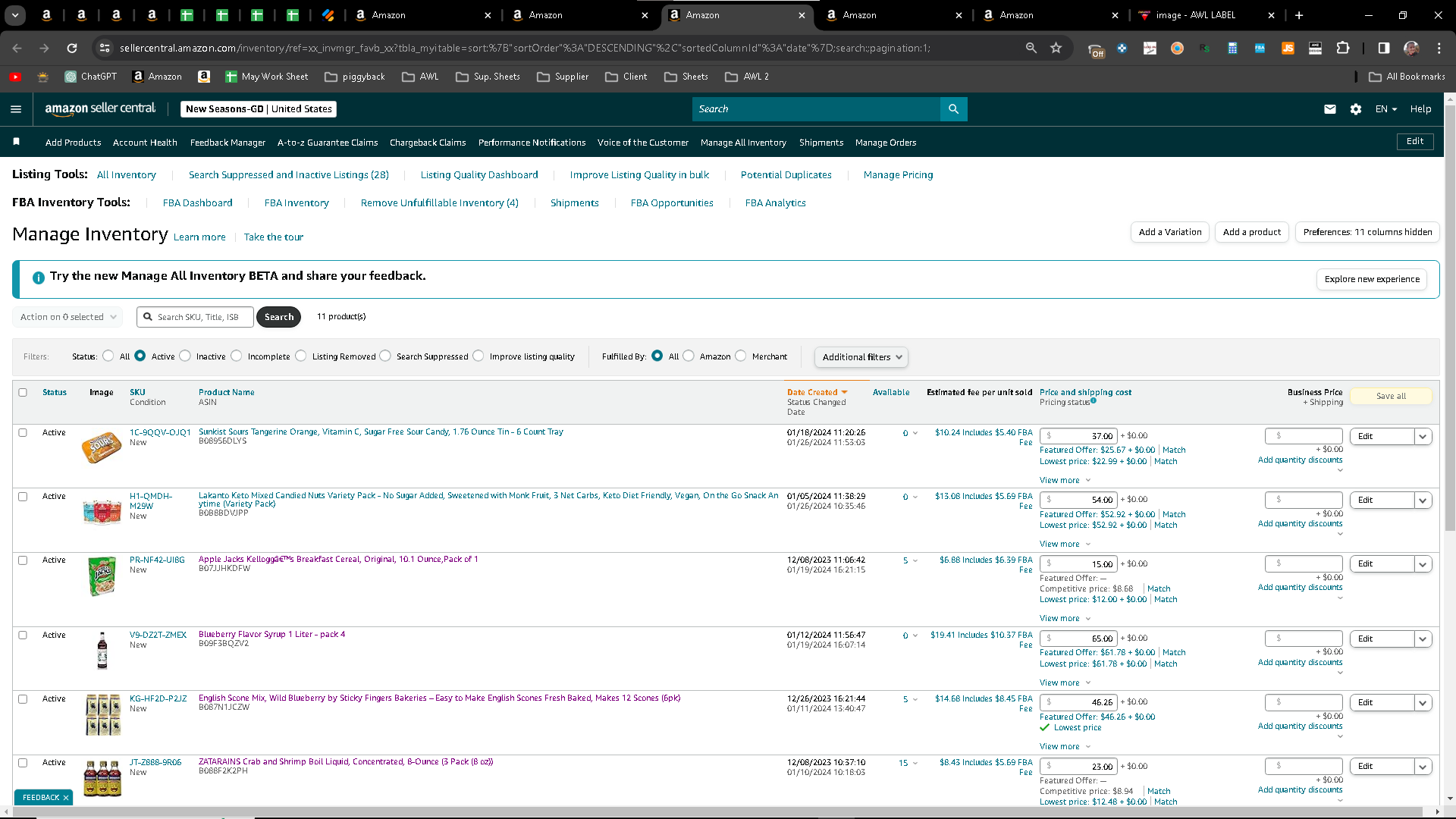Open the AWL 2 bookmarks folder

pos(747,77)
